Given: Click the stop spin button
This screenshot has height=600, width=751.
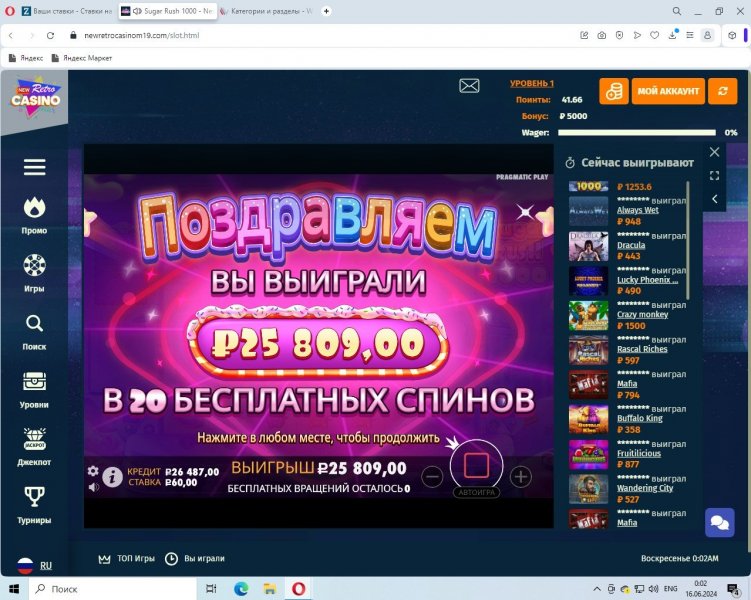Looking at the screenshot, I should pos(476,465).
